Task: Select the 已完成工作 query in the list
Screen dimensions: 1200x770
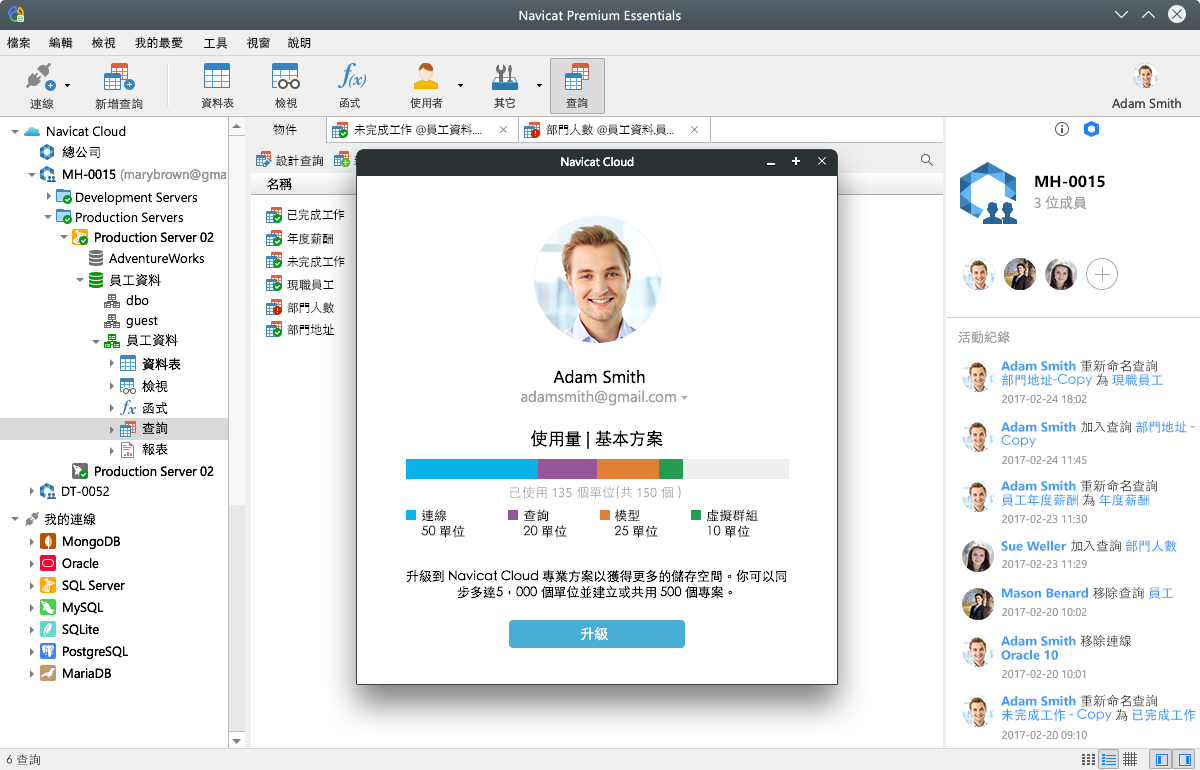Action: pos(305,215)
